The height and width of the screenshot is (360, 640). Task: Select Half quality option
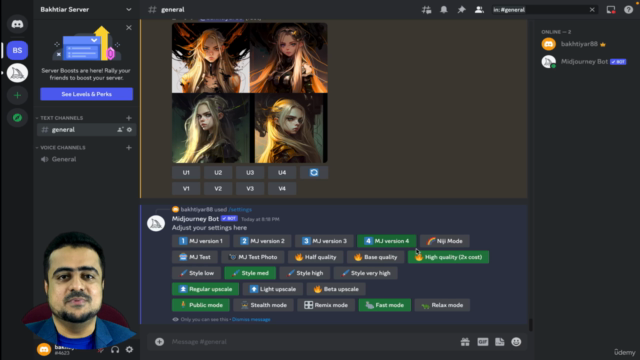pyautogui.click(x=316, y=257)
